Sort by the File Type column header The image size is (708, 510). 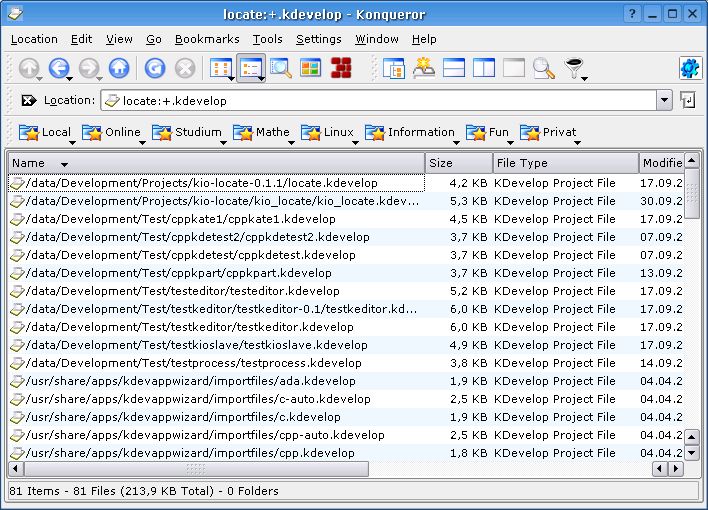pyautogui.click(x=564, y=163)
